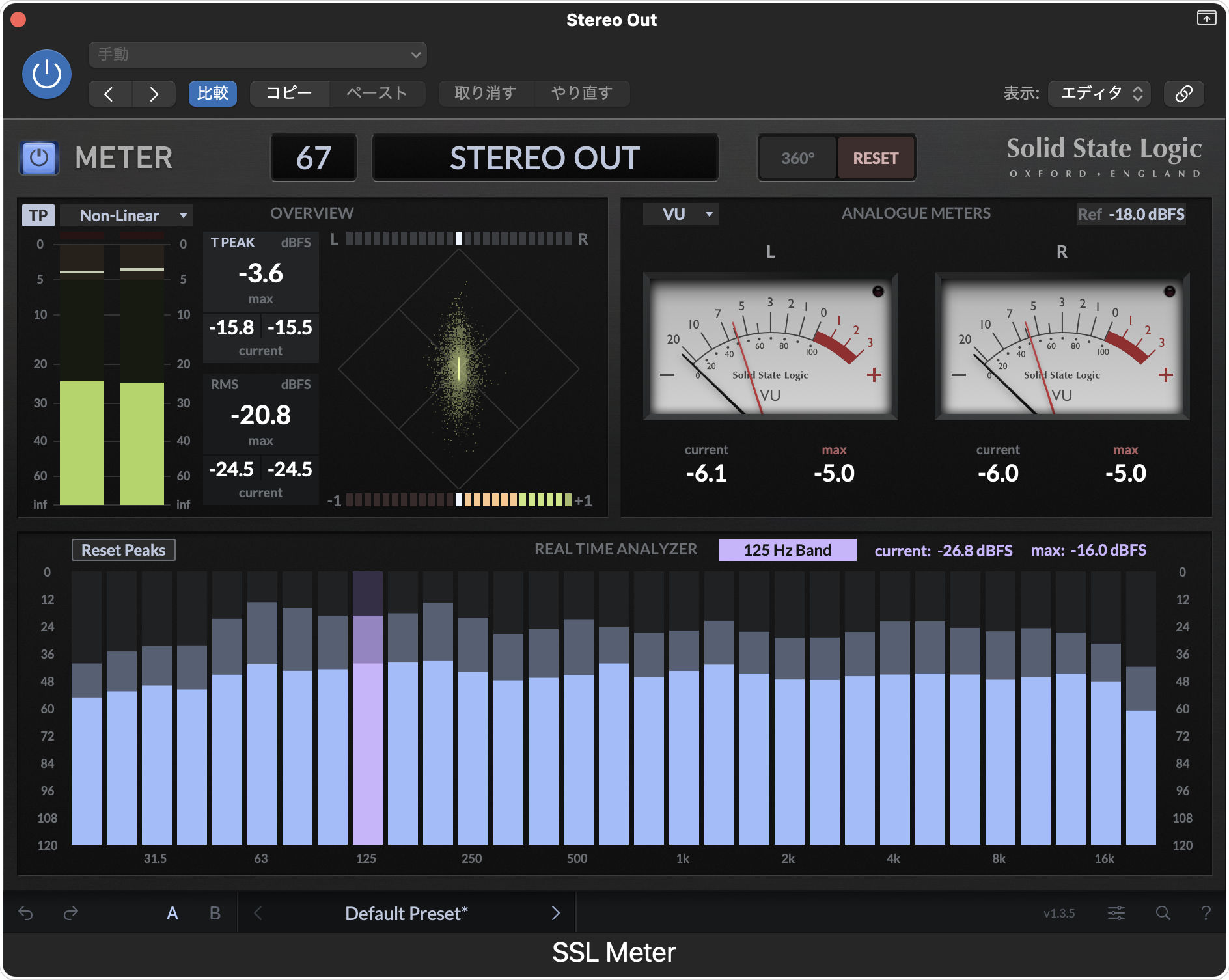The width and height of the screenshot is (1229, 980).
Task: Click the undo arrow in bottom bar
Action: click(x=25, y=913)
